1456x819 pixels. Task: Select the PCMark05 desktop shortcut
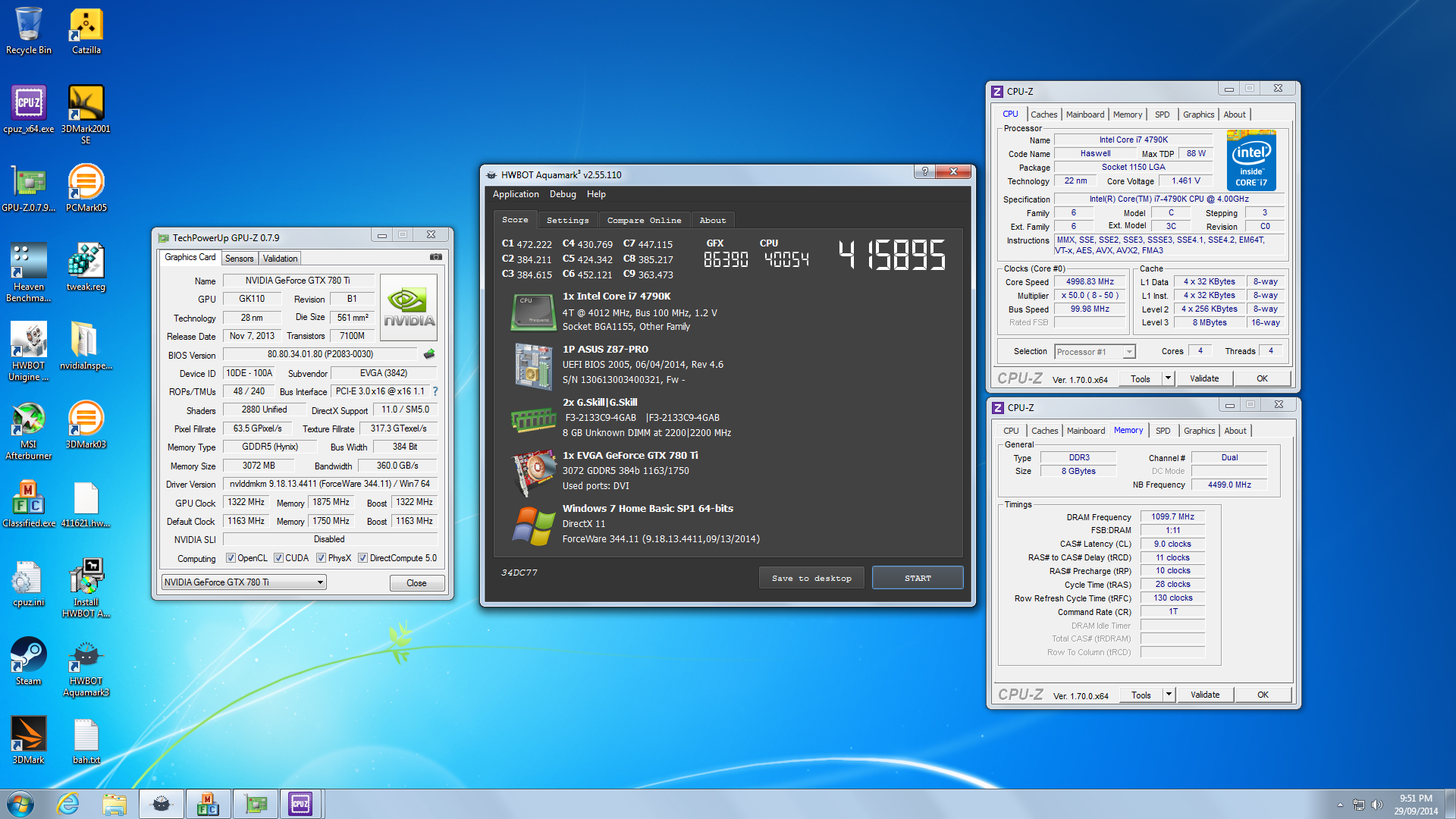click(x=86, y=188)
